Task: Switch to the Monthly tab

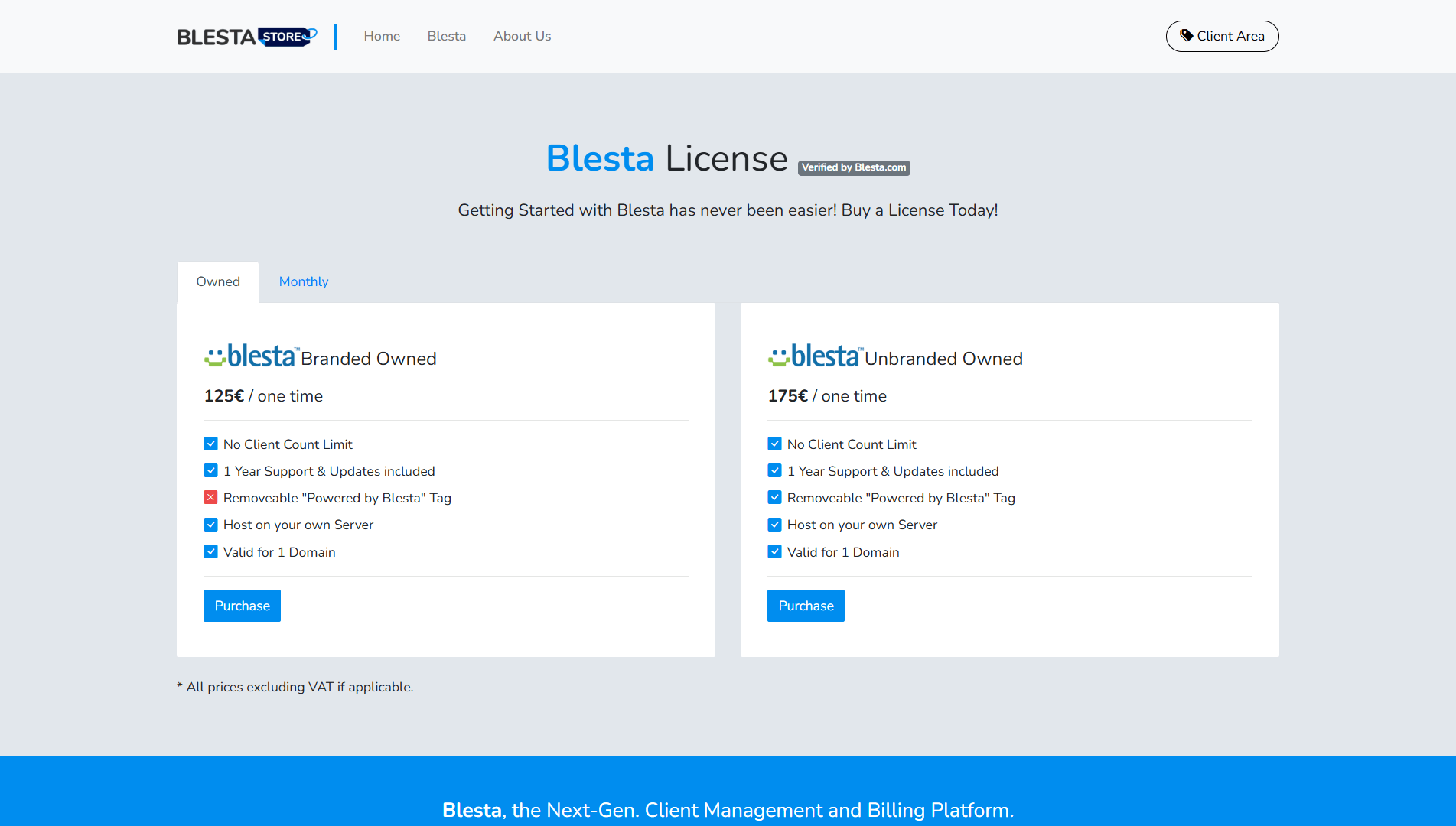Action: [x=304, y=281]
